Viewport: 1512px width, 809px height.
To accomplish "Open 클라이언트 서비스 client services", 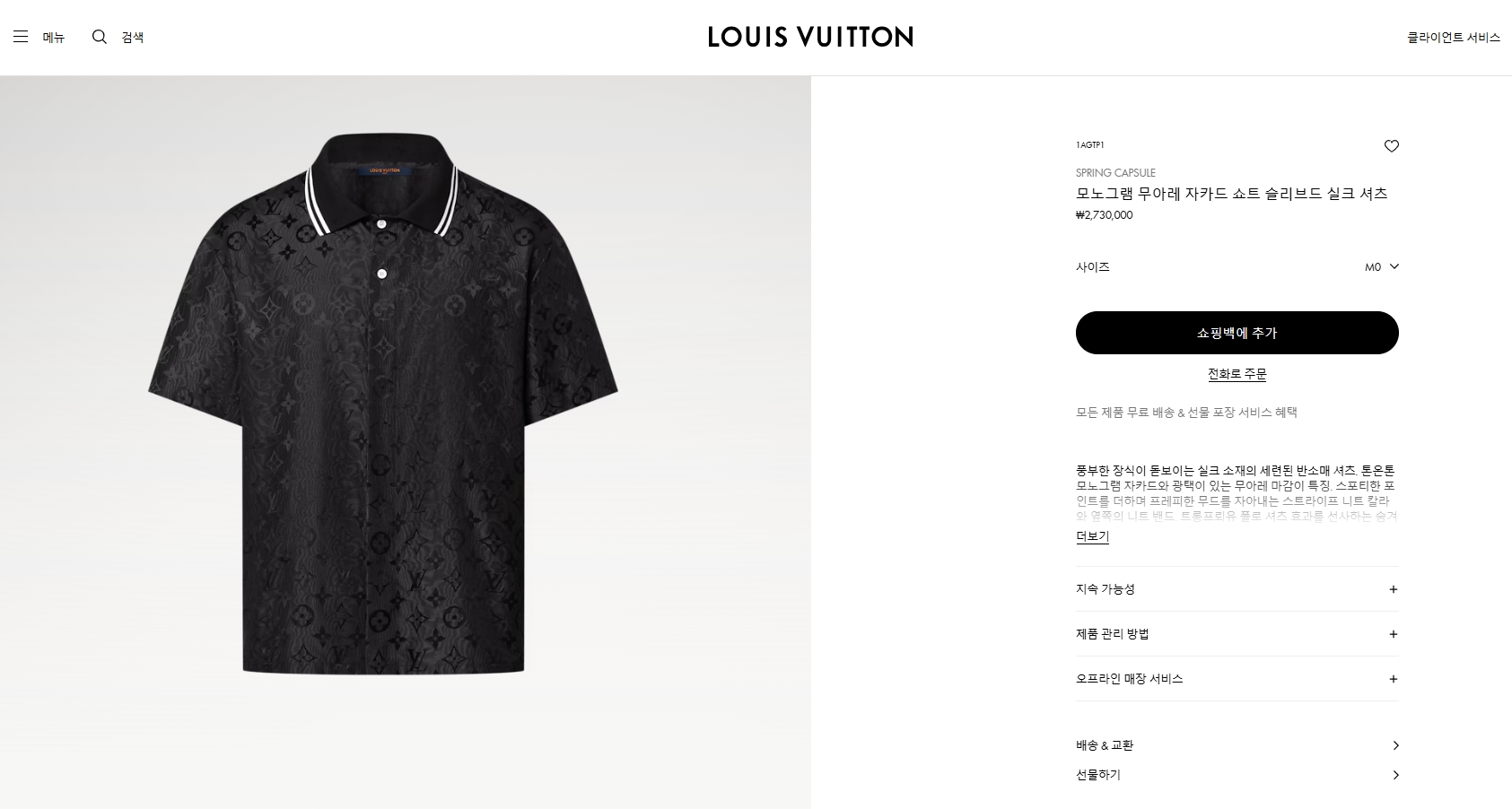I will click(x=1454, y=38).
